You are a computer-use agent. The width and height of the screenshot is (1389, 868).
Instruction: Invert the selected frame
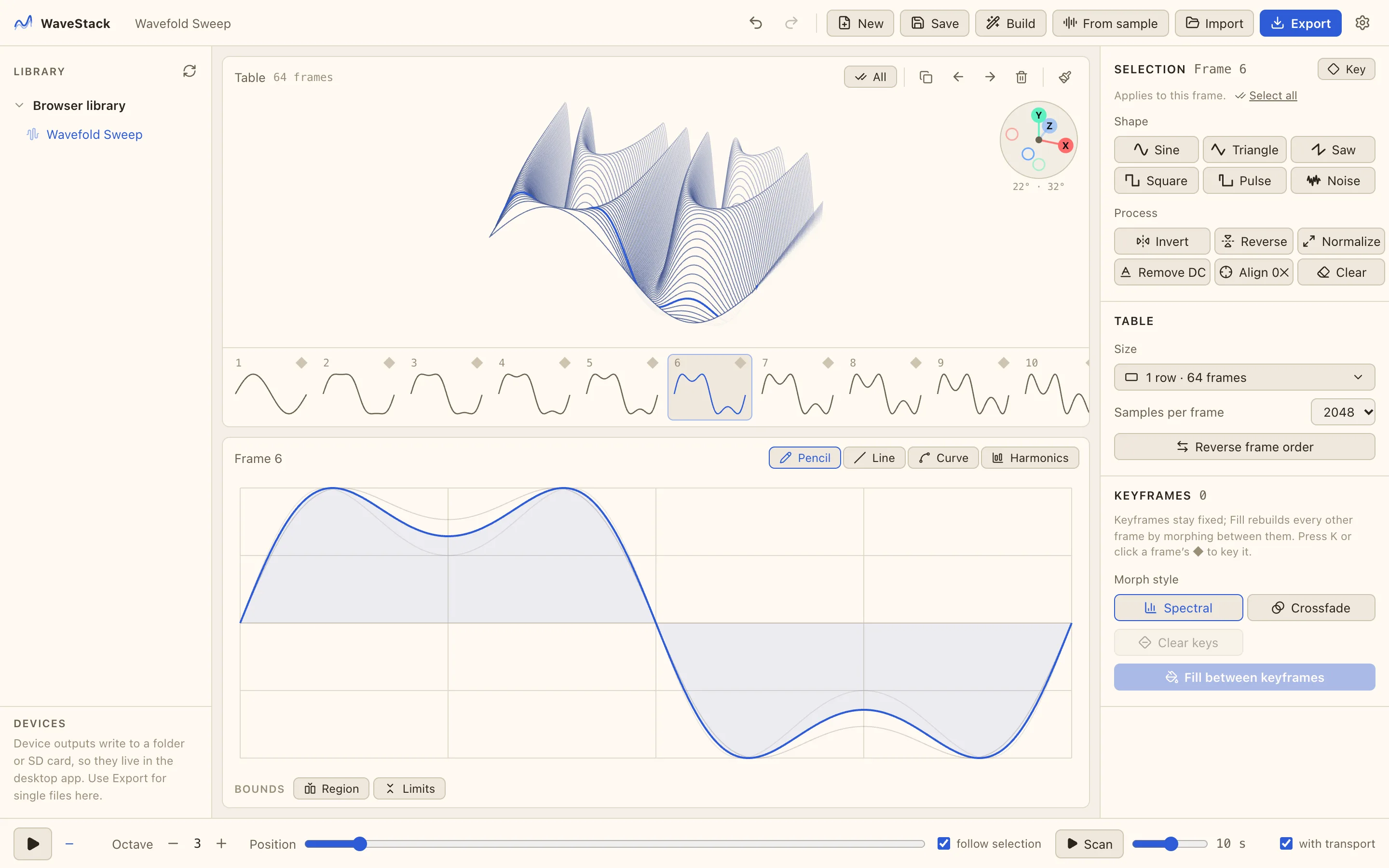click(1162, 242)
